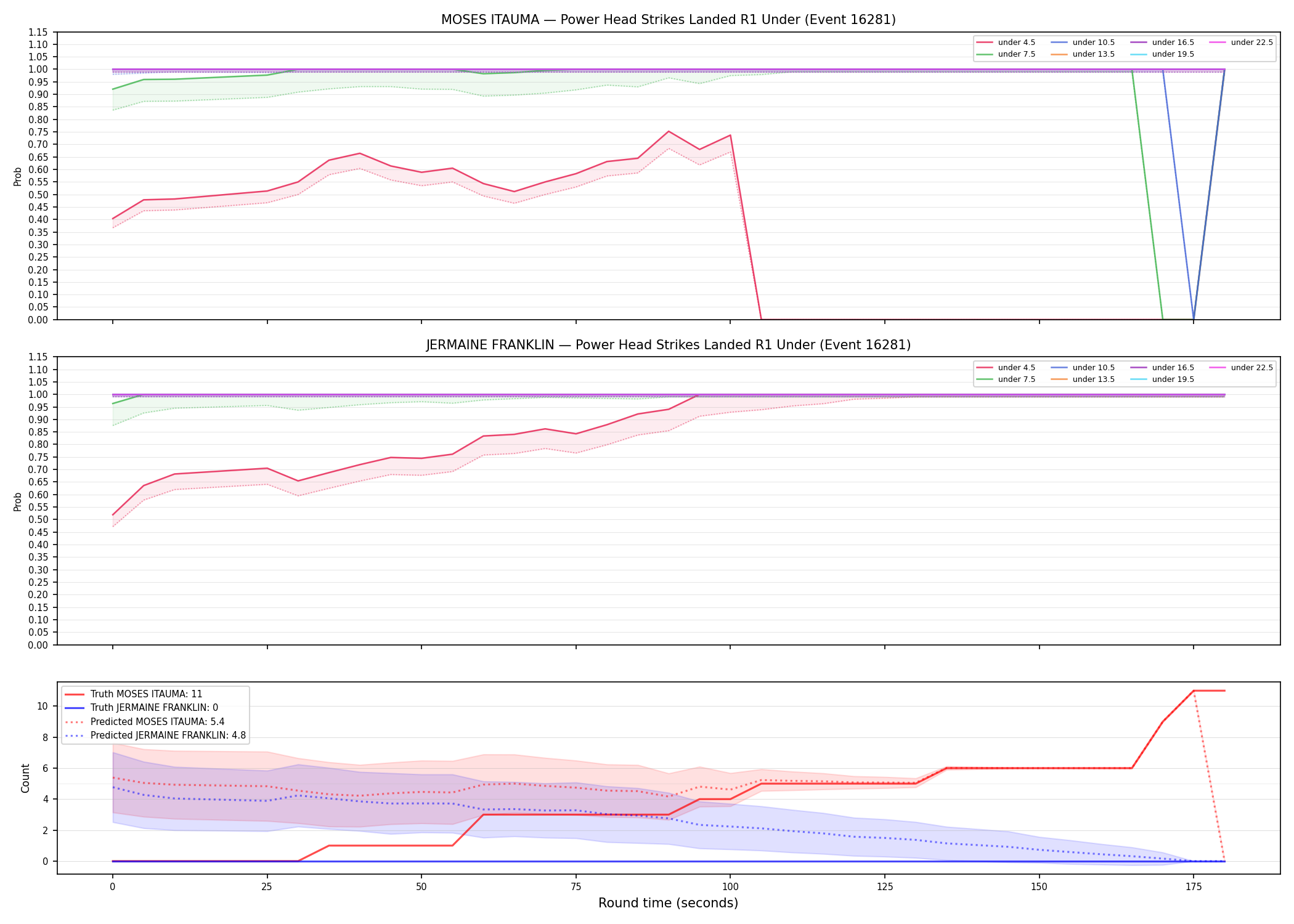The width and height of the screenshot is (1294, 924).
Task: Click the MOSES ITAUMA Power Head Strikes chart title
Action: (668, 20)
